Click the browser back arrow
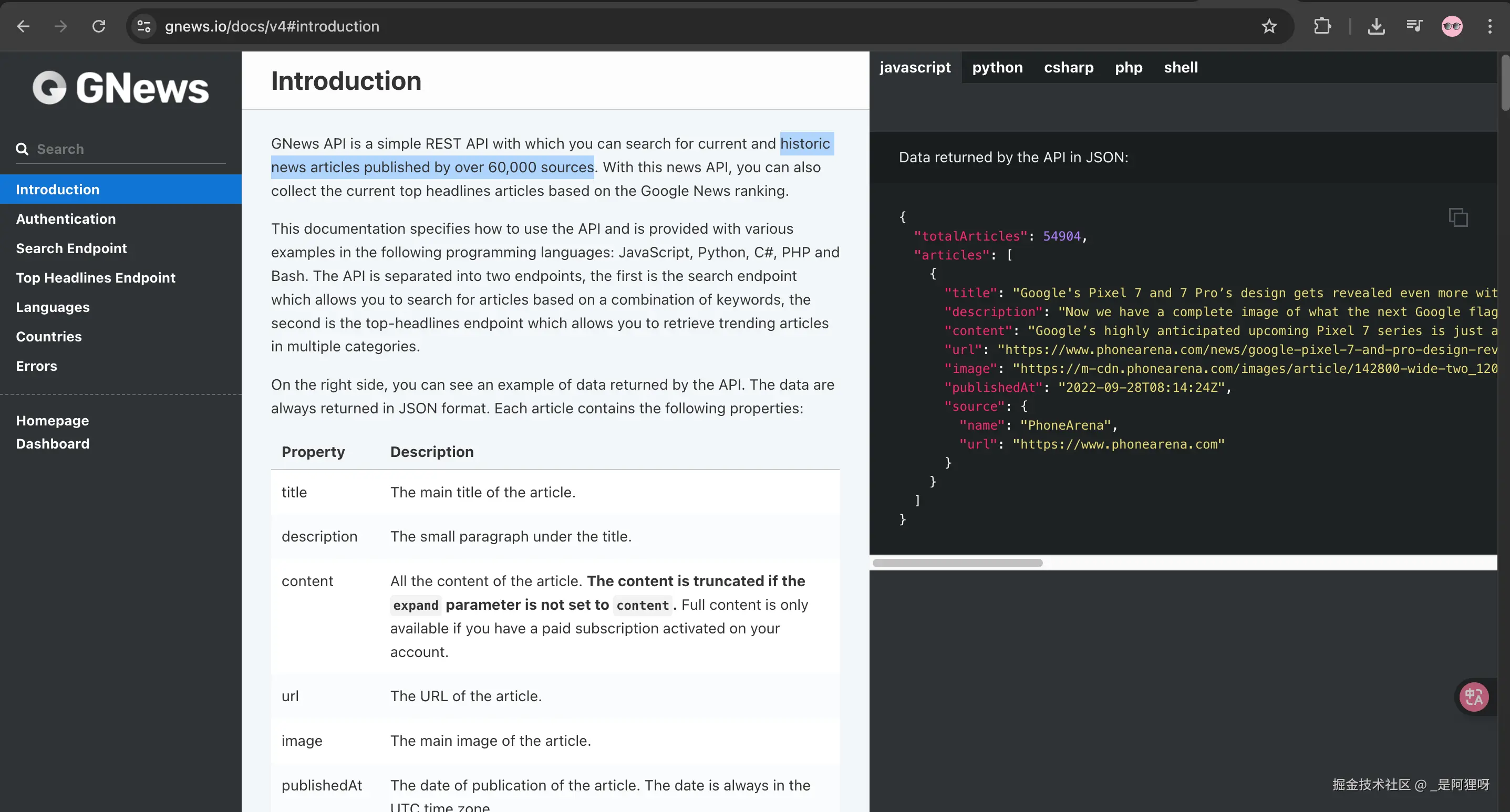 23,26
